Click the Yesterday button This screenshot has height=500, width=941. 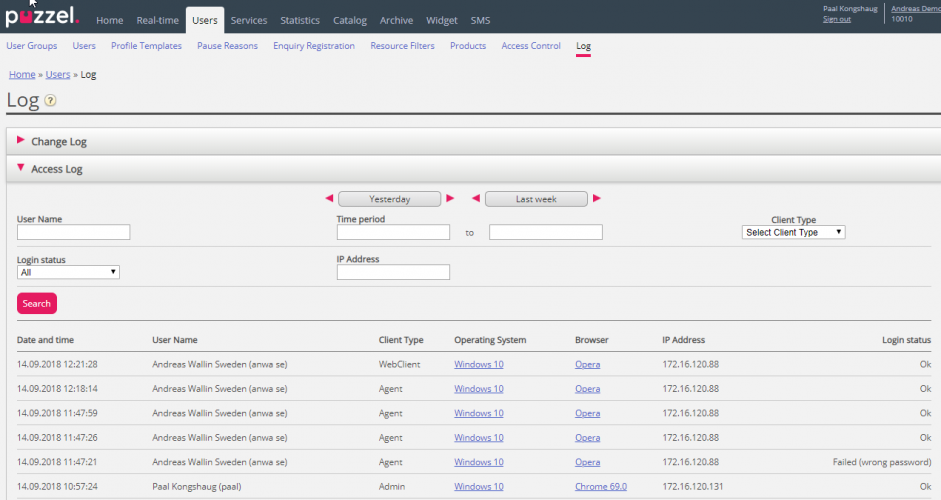coord(389,199)
